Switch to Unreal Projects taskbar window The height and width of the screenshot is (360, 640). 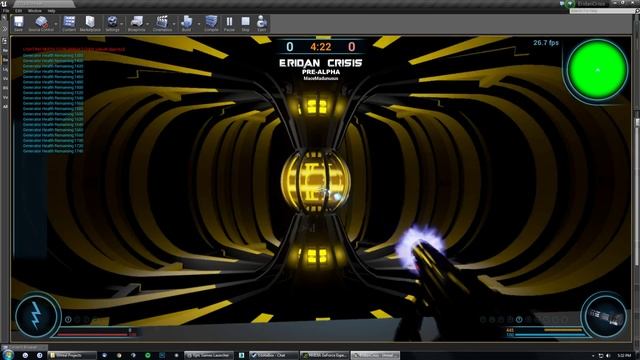pyautogui.click(x=72, y=356)
